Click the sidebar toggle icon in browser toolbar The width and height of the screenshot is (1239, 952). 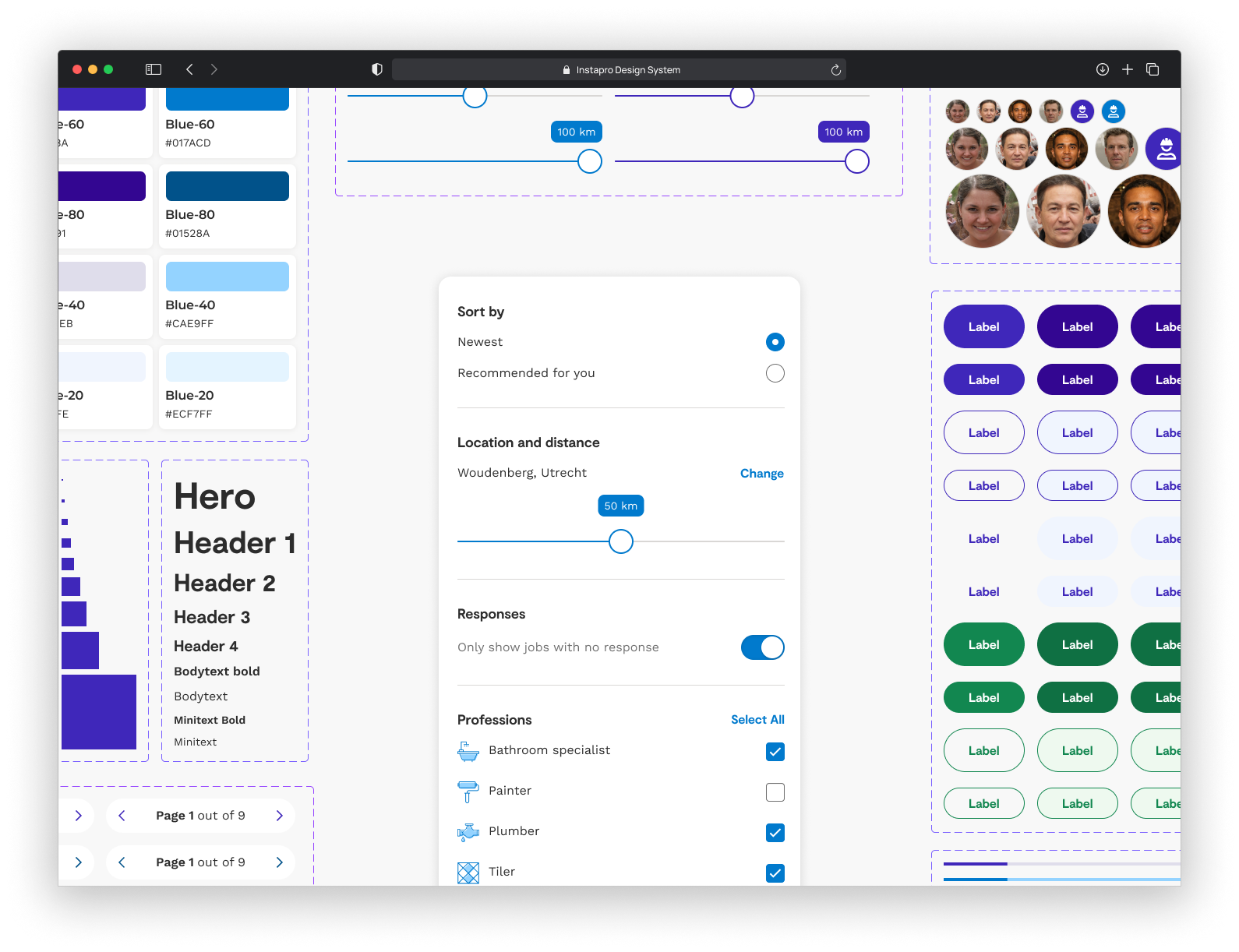coord(154,69)
